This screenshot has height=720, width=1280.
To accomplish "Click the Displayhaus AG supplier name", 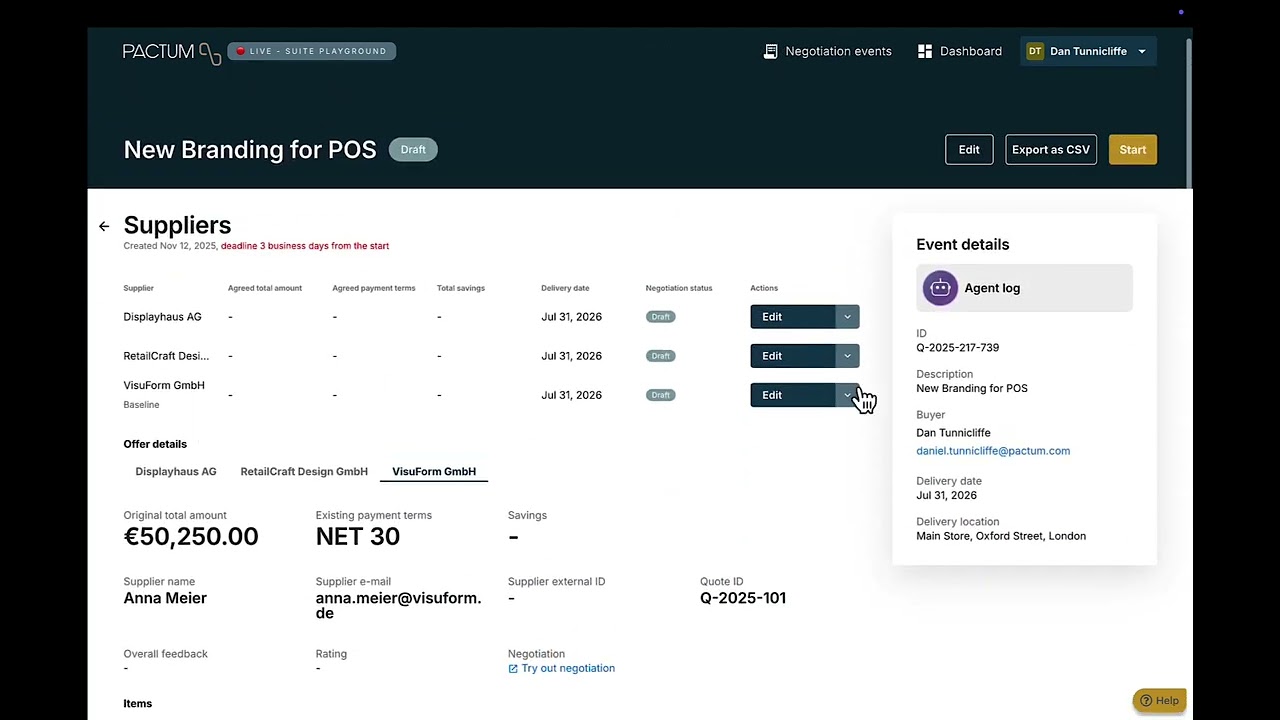I will (162, 317).
